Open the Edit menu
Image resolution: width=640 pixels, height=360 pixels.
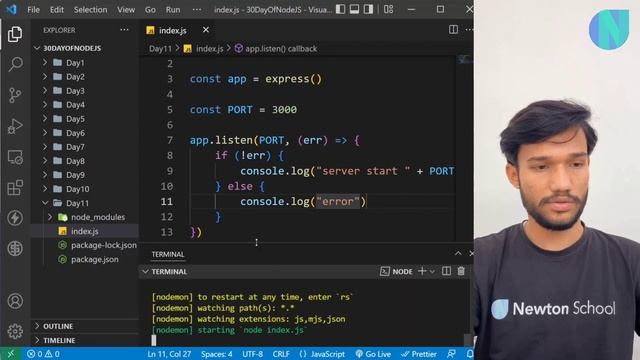tap(57, 9)
